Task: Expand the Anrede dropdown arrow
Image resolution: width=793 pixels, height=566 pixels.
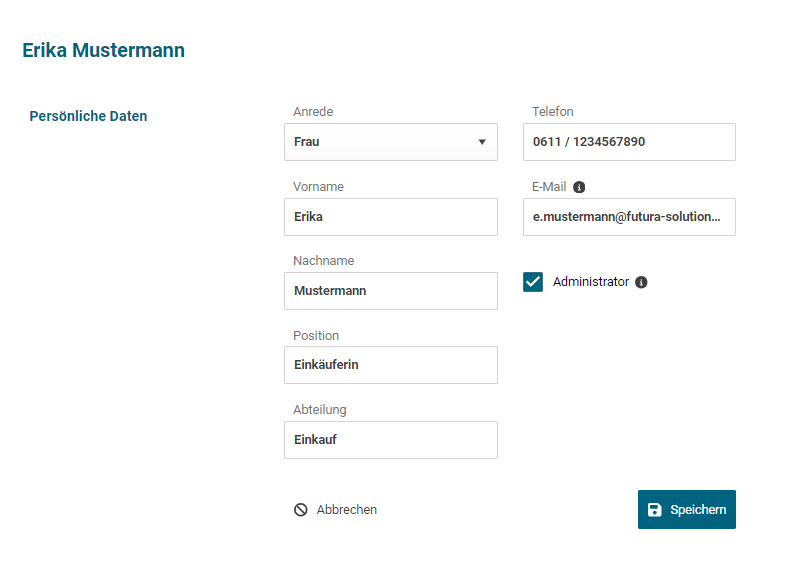Action: [482, 142]
